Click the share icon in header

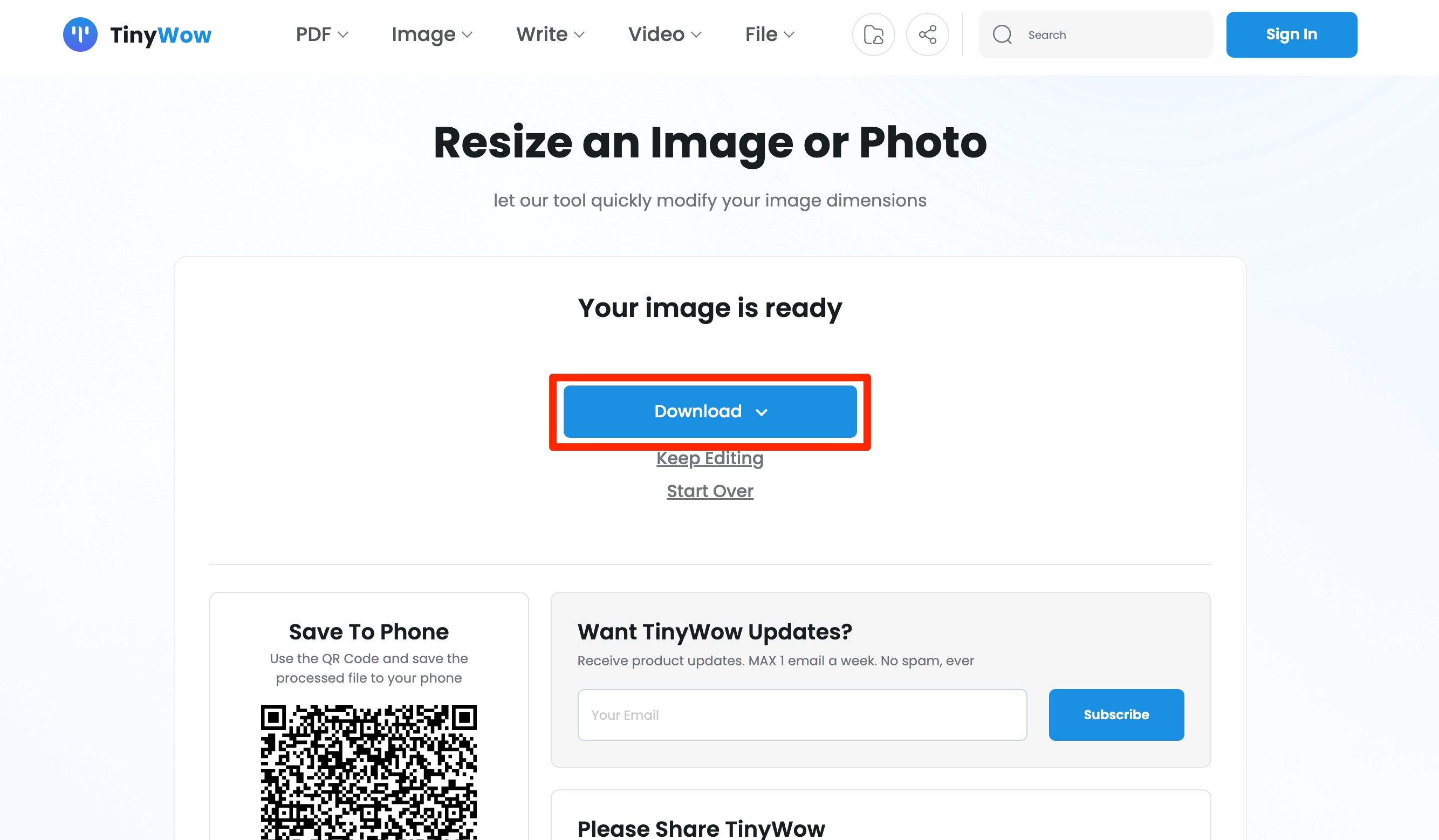click(927, 35)
